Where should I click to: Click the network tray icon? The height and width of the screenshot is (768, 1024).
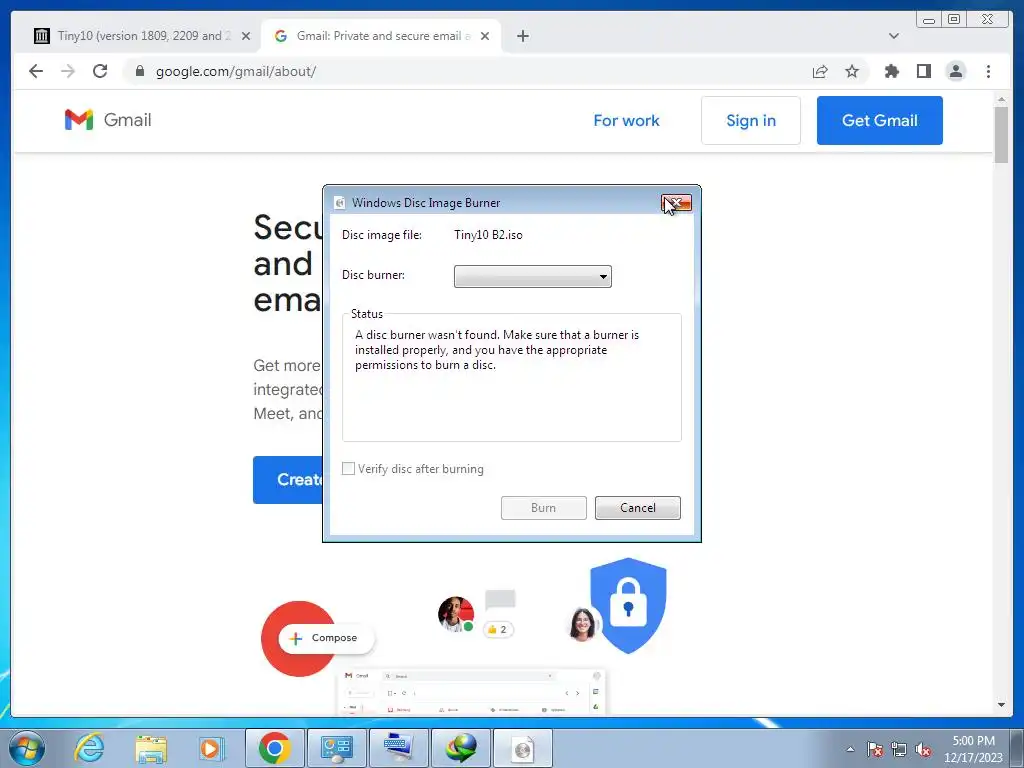click(x=899, y=749)
